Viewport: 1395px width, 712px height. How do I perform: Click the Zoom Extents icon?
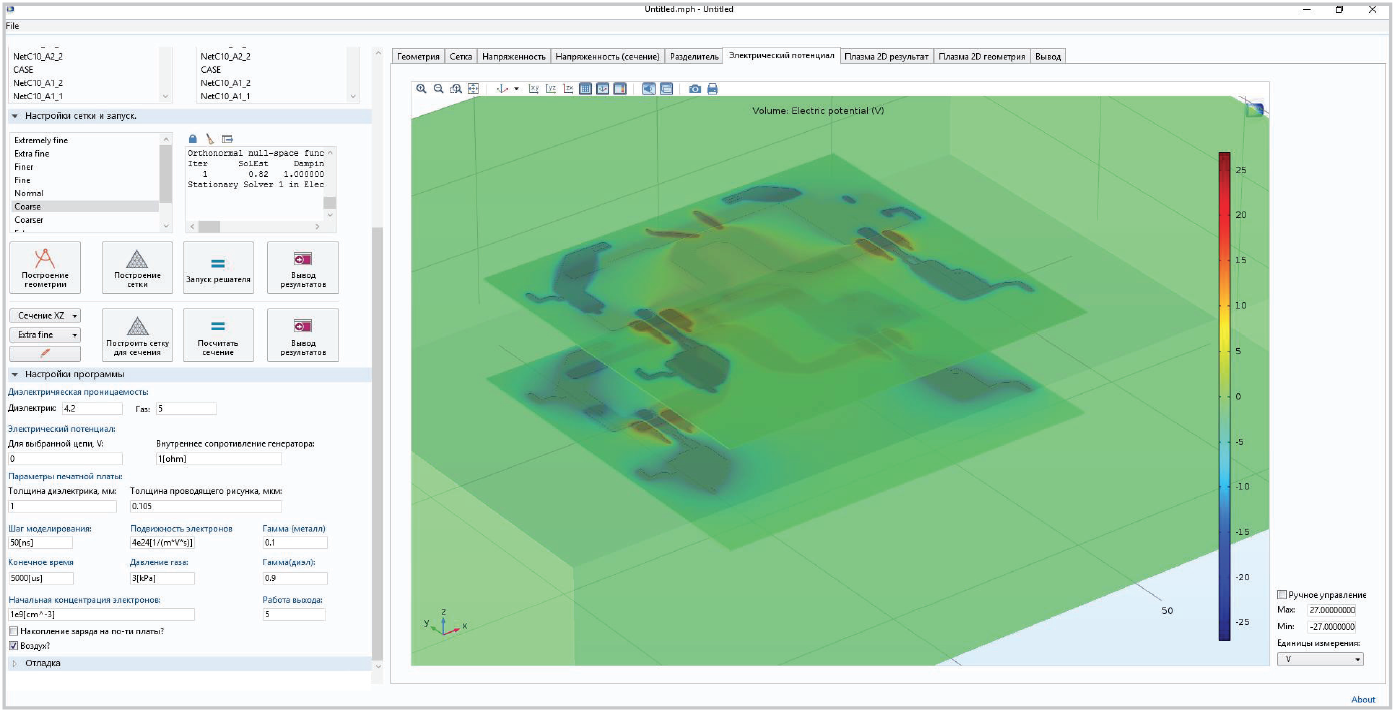[x=473, y=89]
